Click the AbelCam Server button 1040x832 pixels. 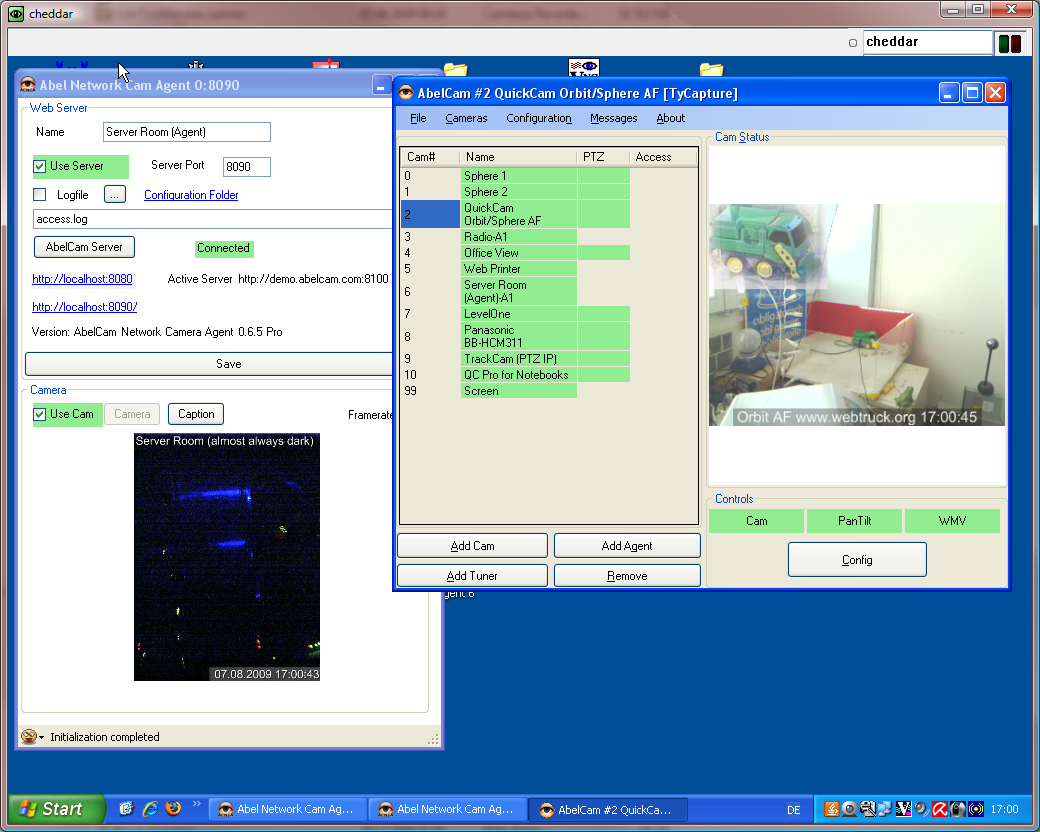(84, 247)
